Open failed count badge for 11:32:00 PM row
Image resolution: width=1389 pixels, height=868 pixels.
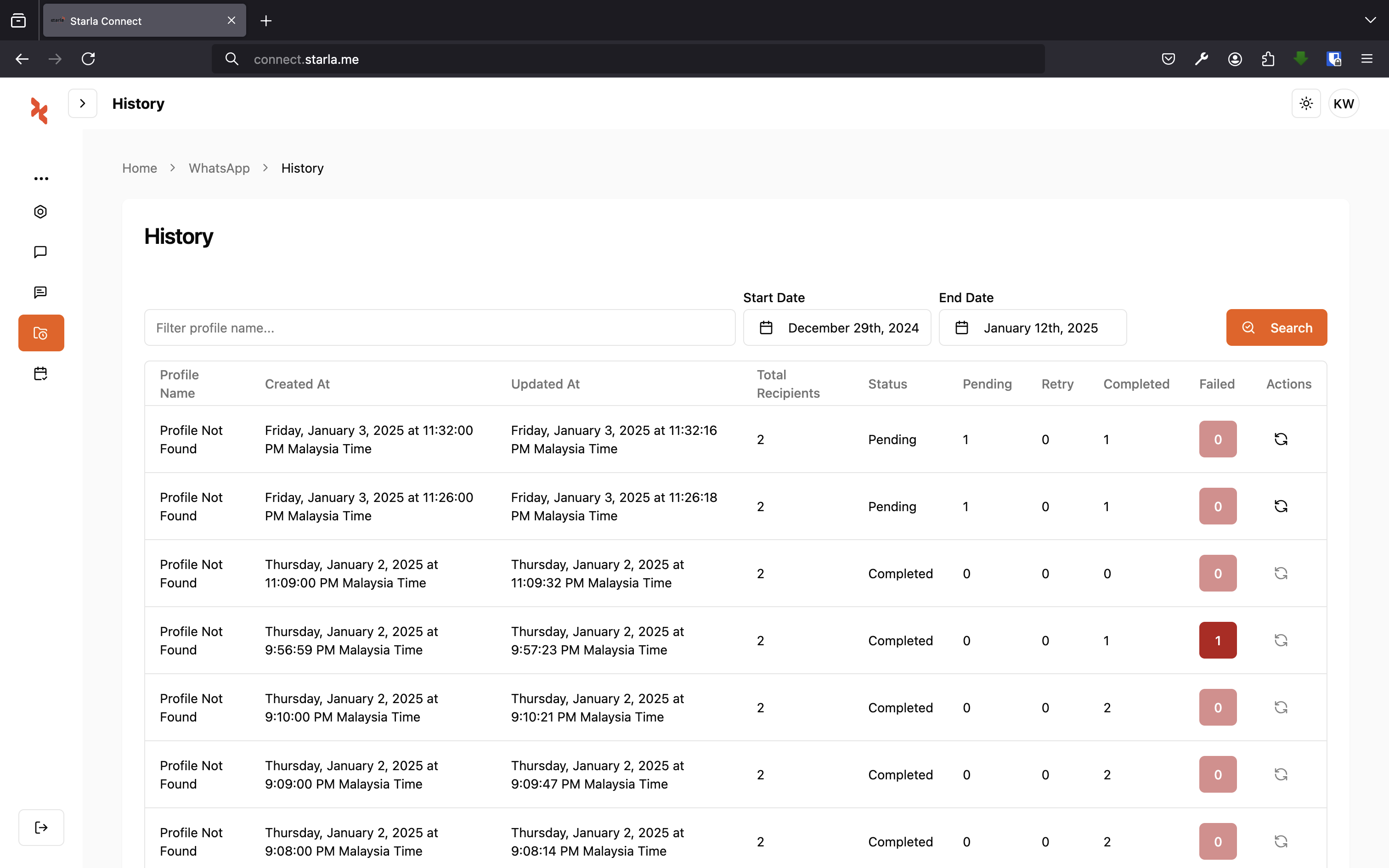(1218, 439)
